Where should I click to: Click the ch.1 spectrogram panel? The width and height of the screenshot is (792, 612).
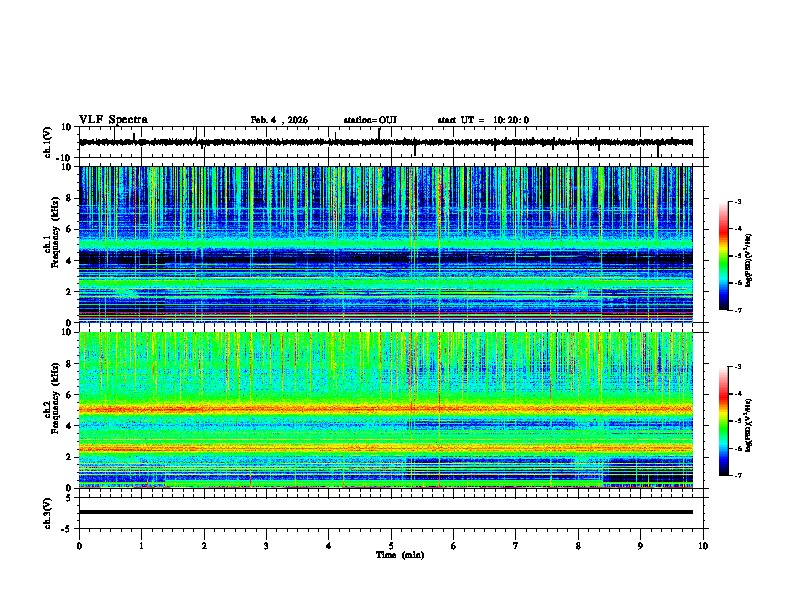click(386, 244)
